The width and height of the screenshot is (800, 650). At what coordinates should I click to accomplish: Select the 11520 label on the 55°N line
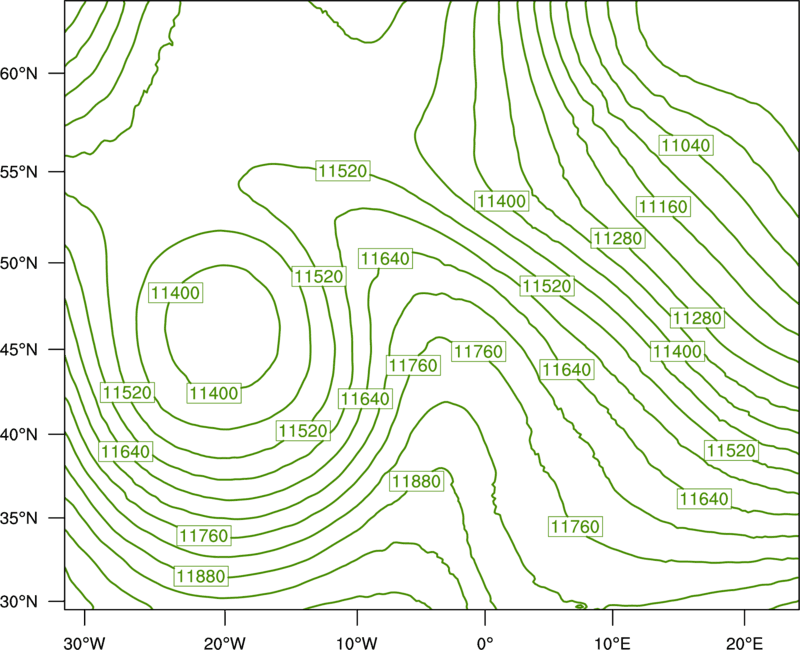tap(343, 171)
